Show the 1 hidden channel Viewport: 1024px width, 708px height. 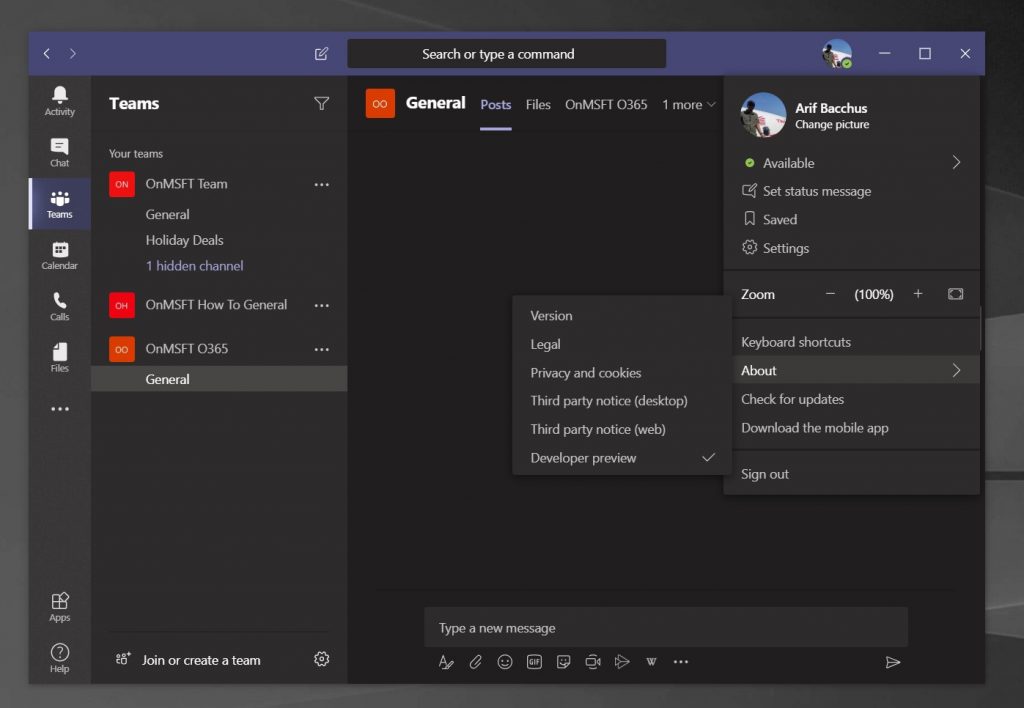coord(195,266)
